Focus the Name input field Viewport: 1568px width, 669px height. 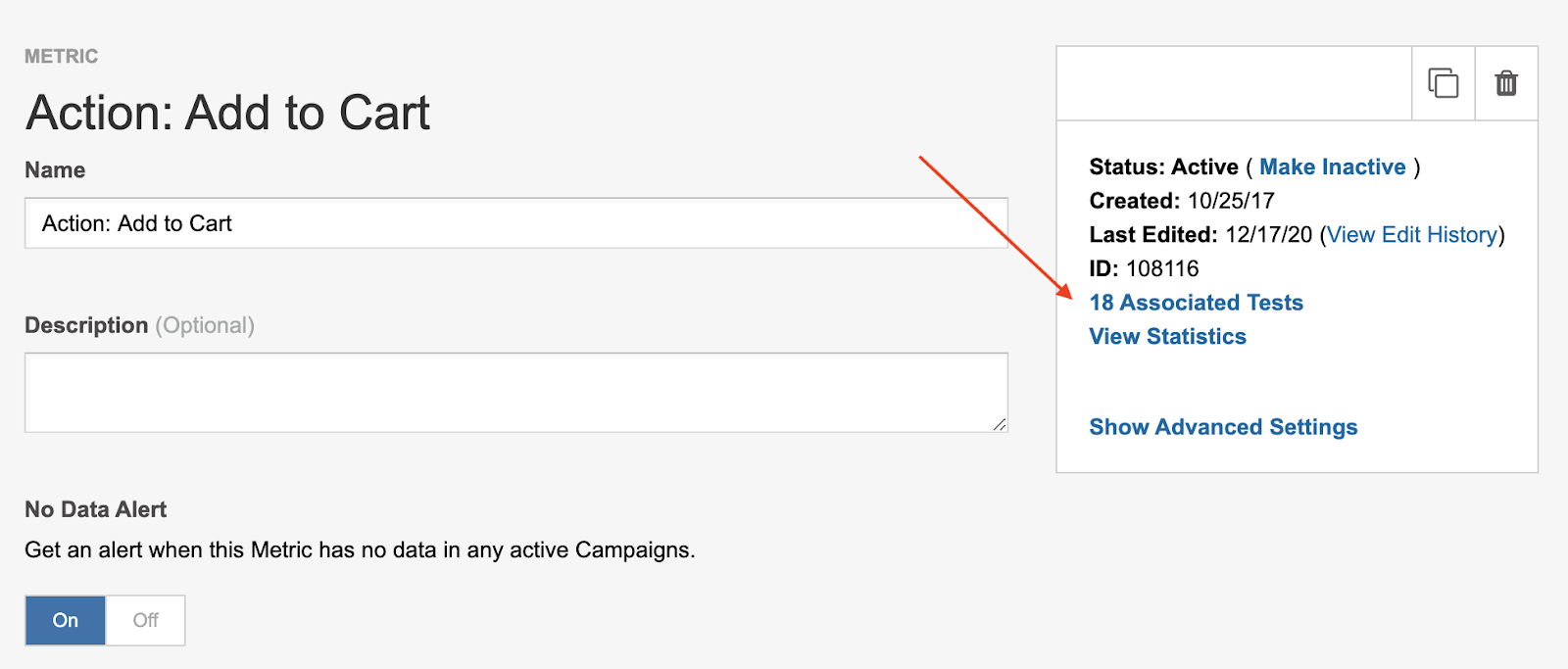[x=515, y=223]
